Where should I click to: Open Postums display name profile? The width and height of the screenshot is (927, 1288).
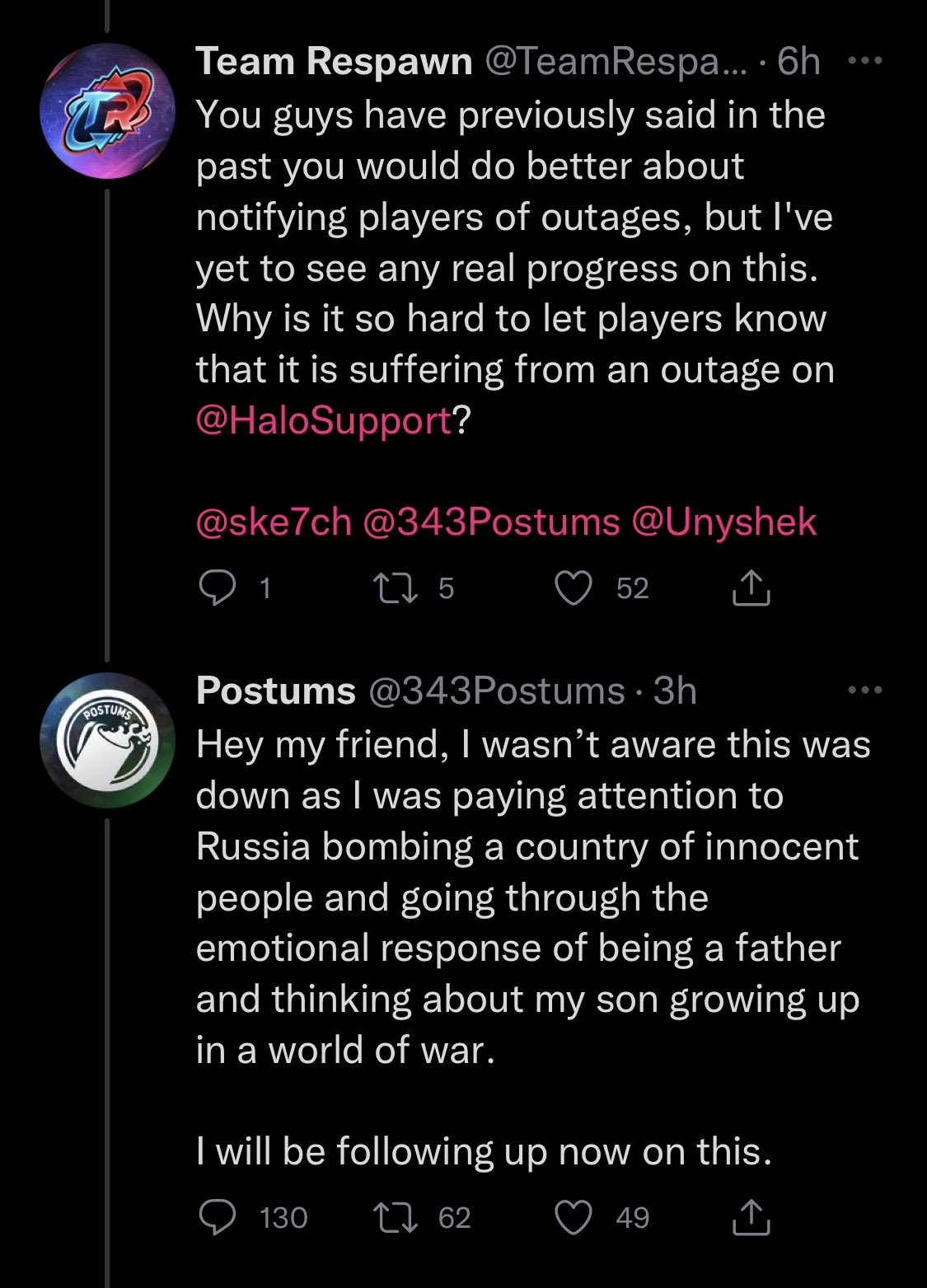tap(276, 691)
